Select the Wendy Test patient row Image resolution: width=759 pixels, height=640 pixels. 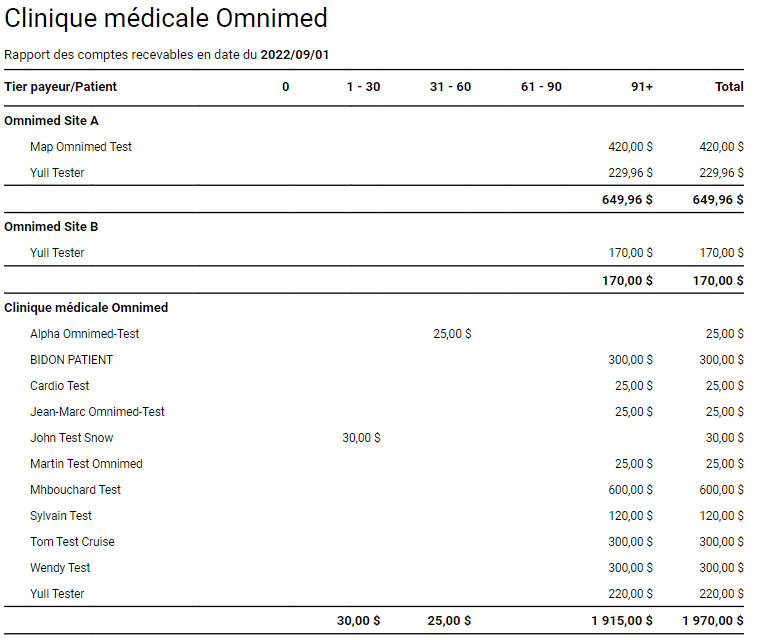60,568
